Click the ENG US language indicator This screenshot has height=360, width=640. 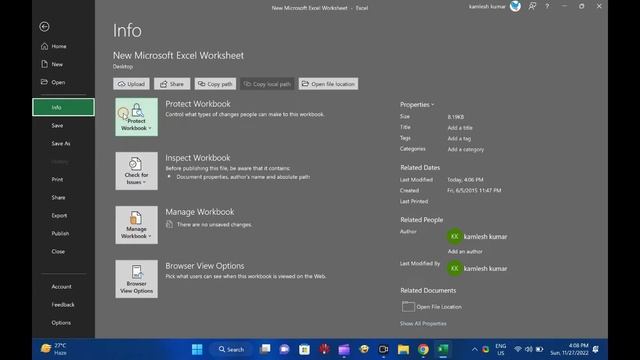click(x=501, y=349)
